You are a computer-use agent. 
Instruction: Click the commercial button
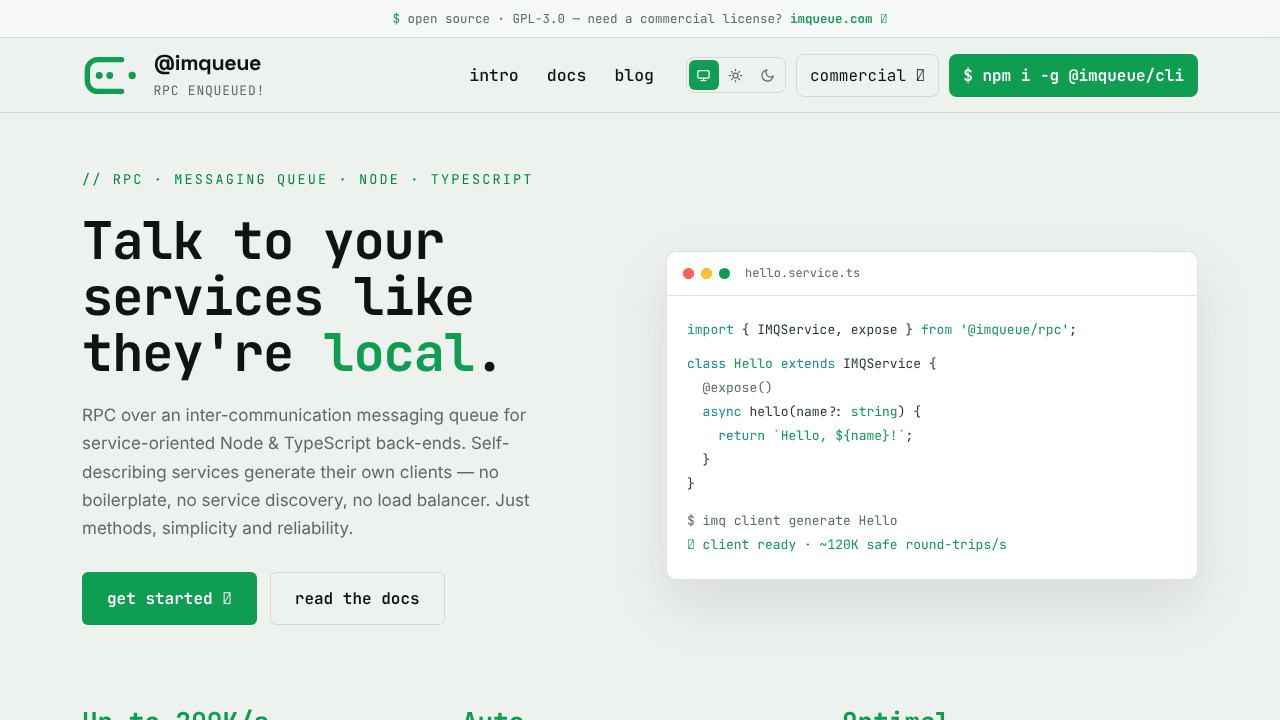[x=867, y=75]
